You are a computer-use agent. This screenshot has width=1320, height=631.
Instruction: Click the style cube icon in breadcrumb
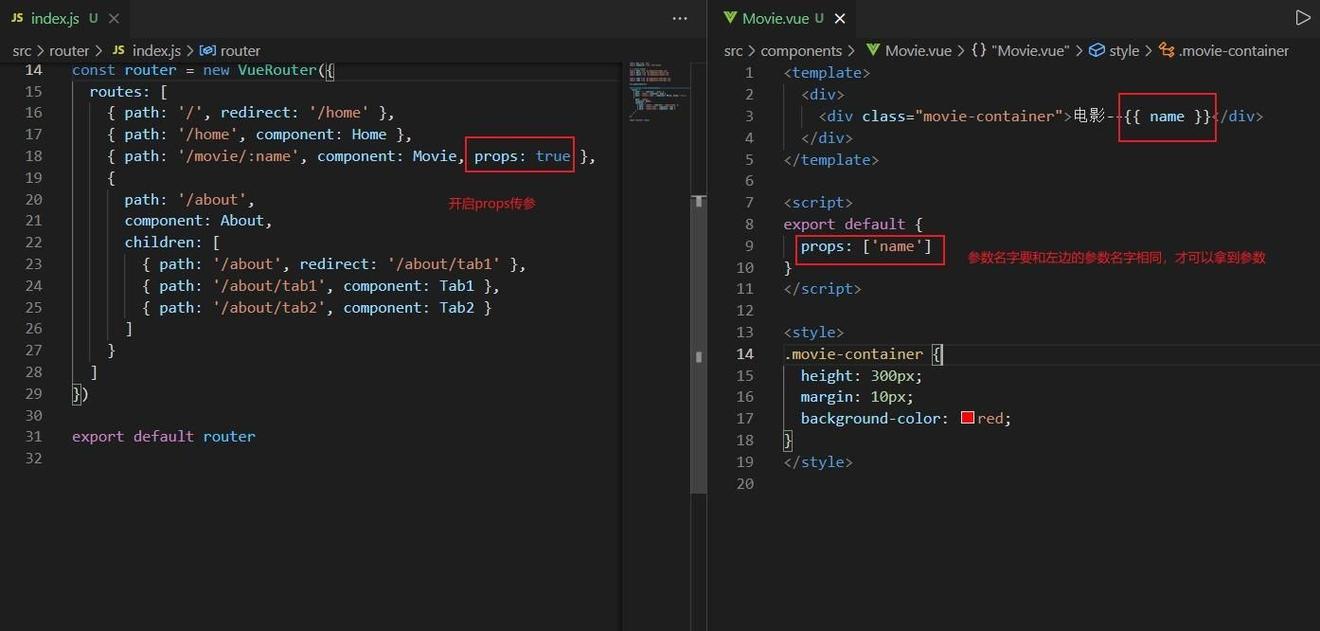coord(1097,50)
